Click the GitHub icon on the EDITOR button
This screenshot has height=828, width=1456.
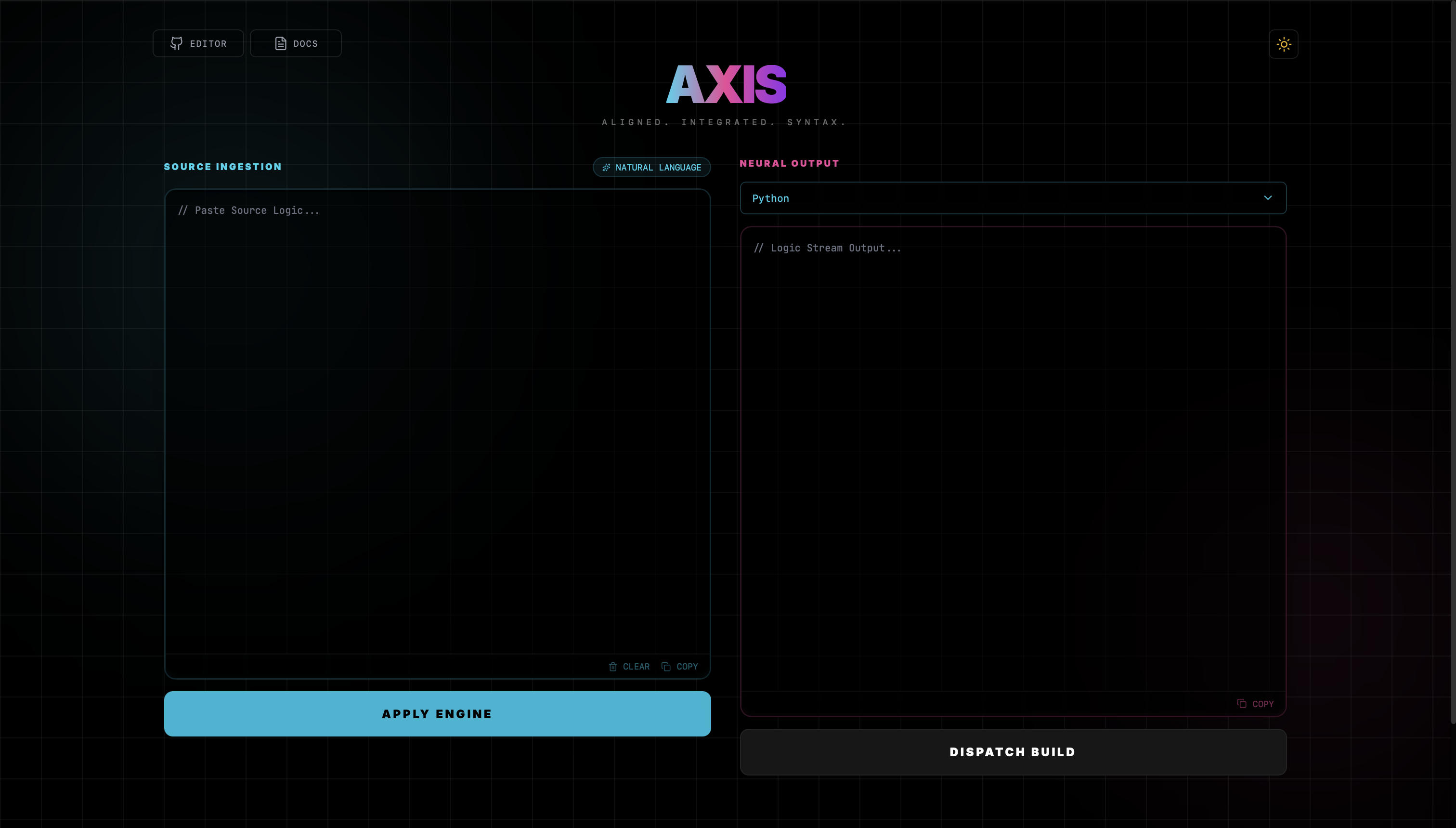click(x=177, y=43)
